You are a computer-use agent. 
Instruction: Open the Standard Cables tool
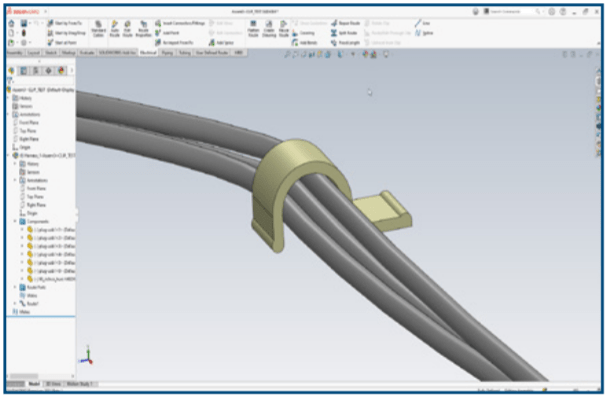(98, 29)
